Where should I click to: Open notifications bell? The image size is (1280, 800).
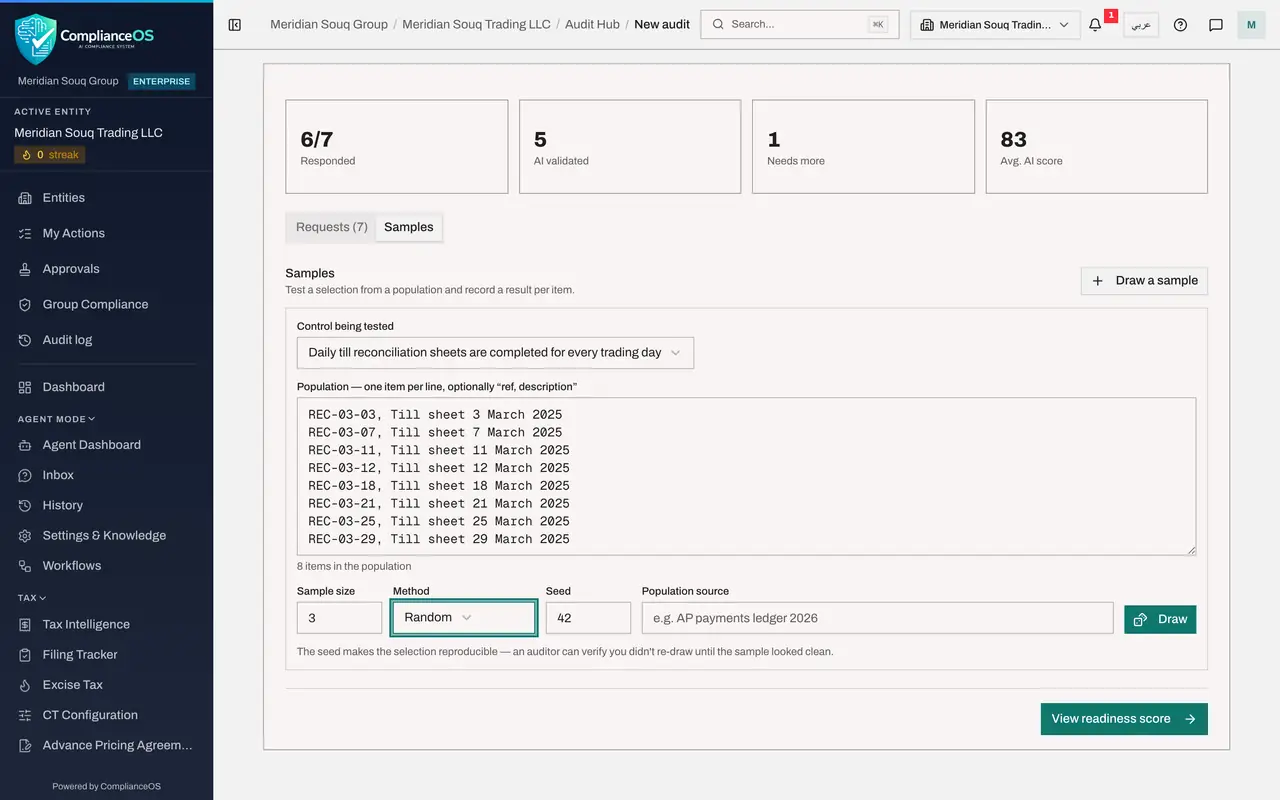click(1095, 25)
